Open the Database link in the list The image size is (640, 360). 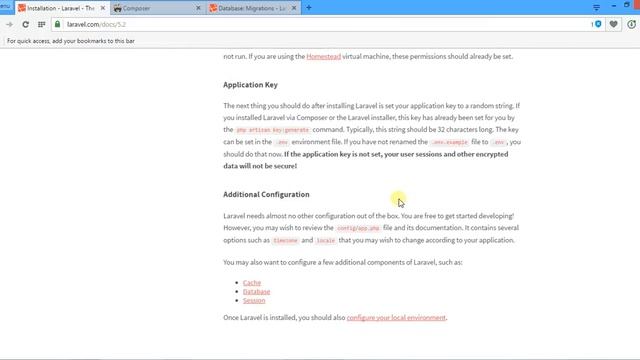click(x=256, y=291)
